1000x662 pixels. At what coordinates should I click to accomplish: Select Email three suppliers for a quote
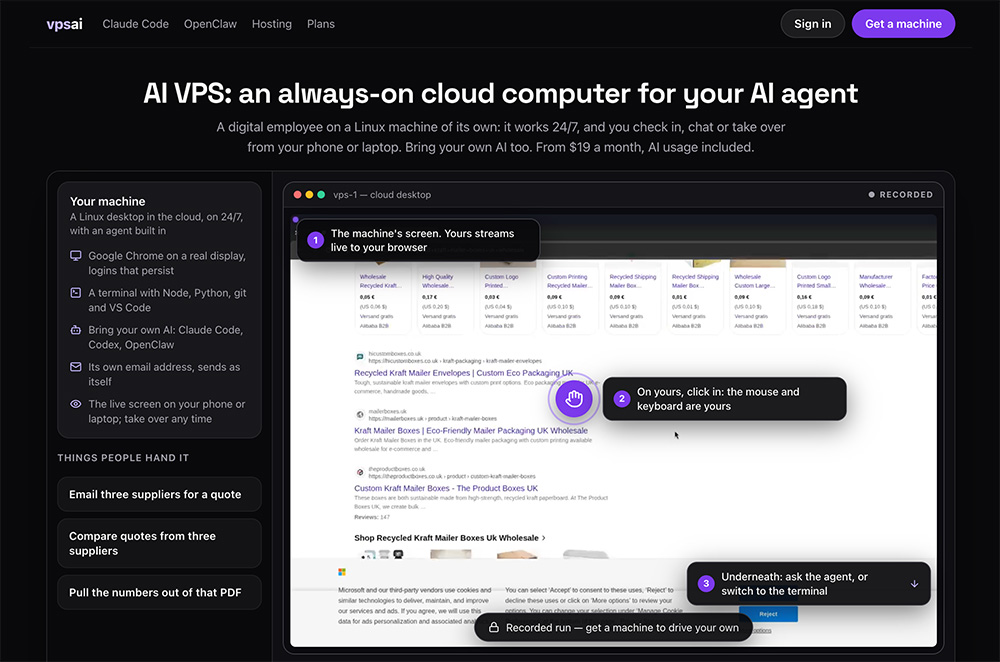point(159,494)
